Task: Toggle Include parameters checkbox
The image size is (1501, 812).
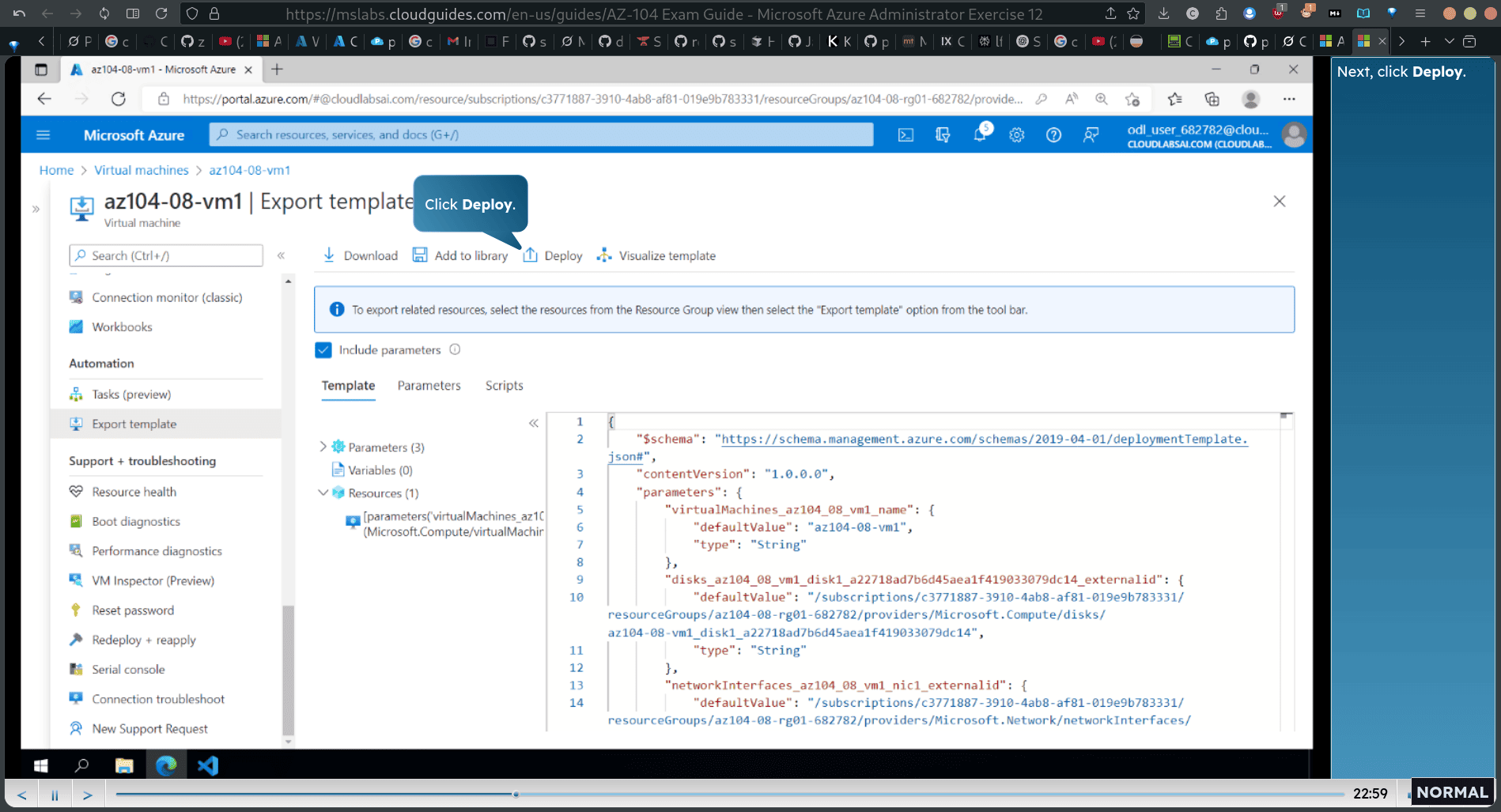Action: [x=323, y=350]
